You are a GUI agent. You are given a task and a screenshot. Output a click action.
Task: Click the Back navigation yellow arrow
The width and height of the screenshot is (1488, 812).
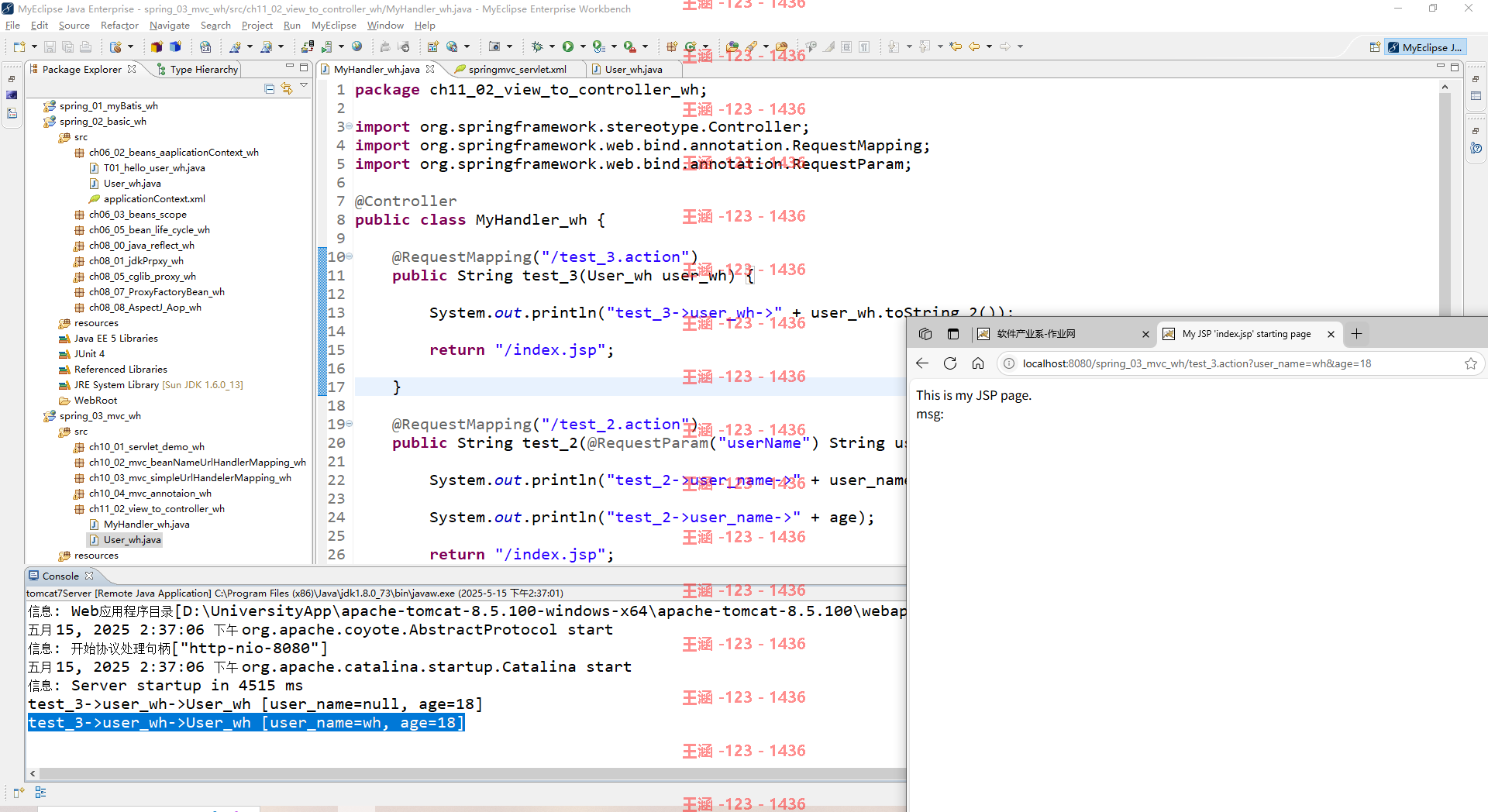(x=974, y=46)
